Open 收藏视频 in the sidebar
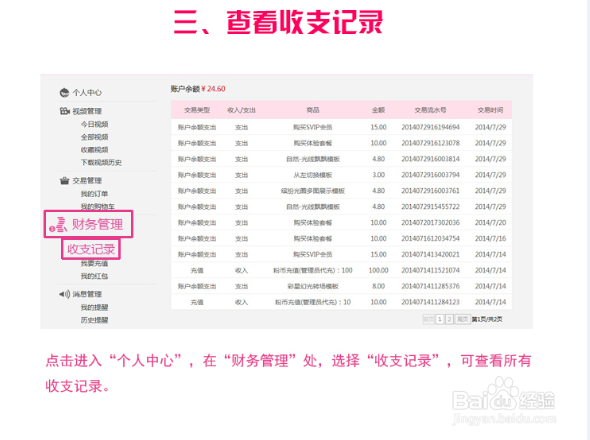 pyautogui.click(x=94, y=150)
